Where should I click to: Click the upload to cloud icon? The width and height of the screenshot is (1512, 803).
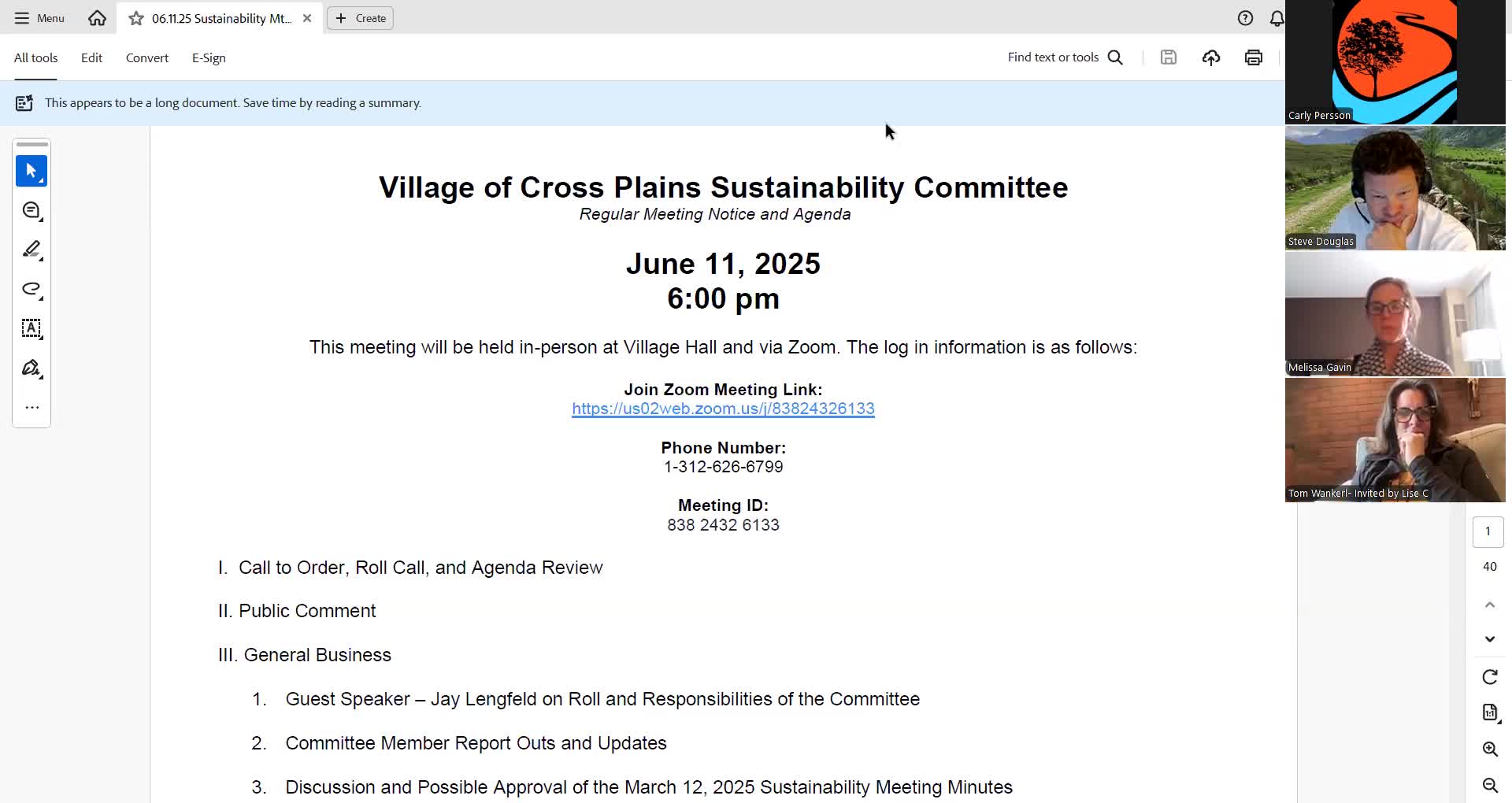tap(1211, 57)
